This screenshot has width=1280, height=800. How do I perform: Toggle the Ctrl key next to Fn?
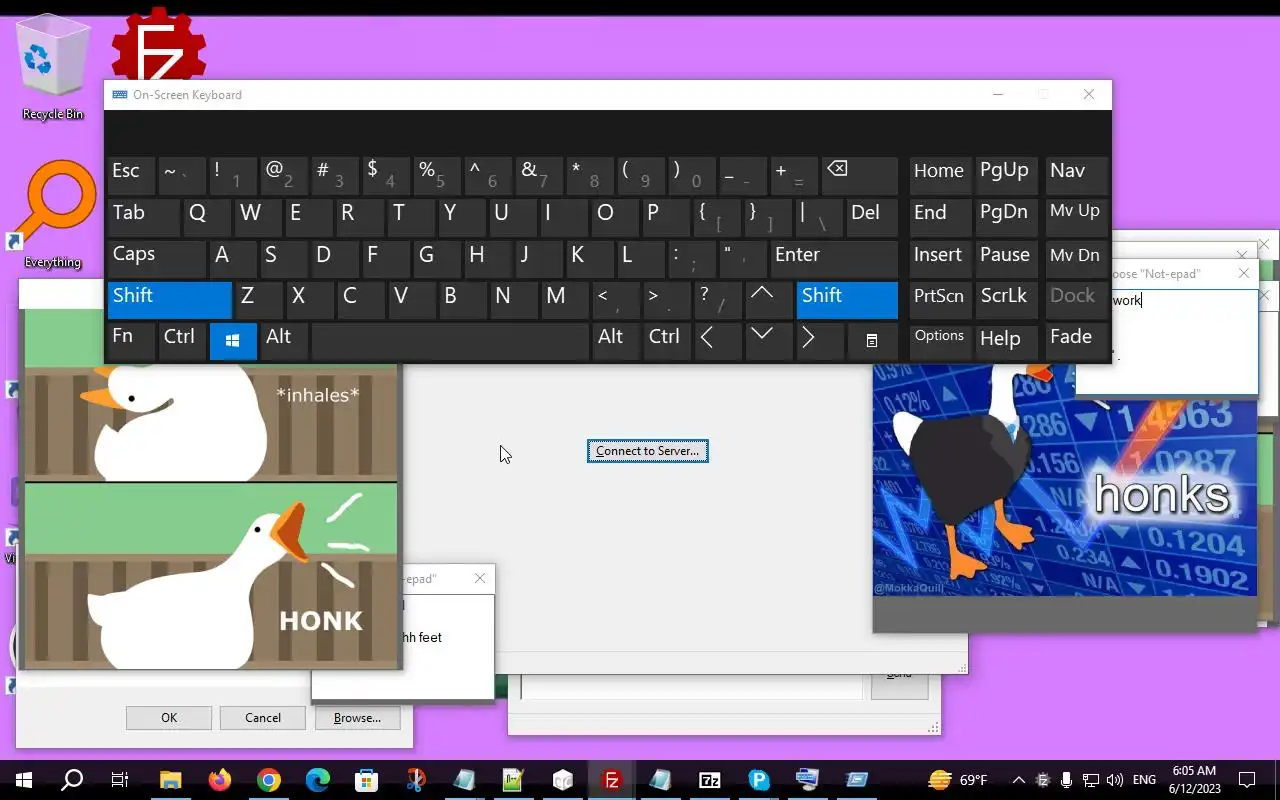[182, 339]
